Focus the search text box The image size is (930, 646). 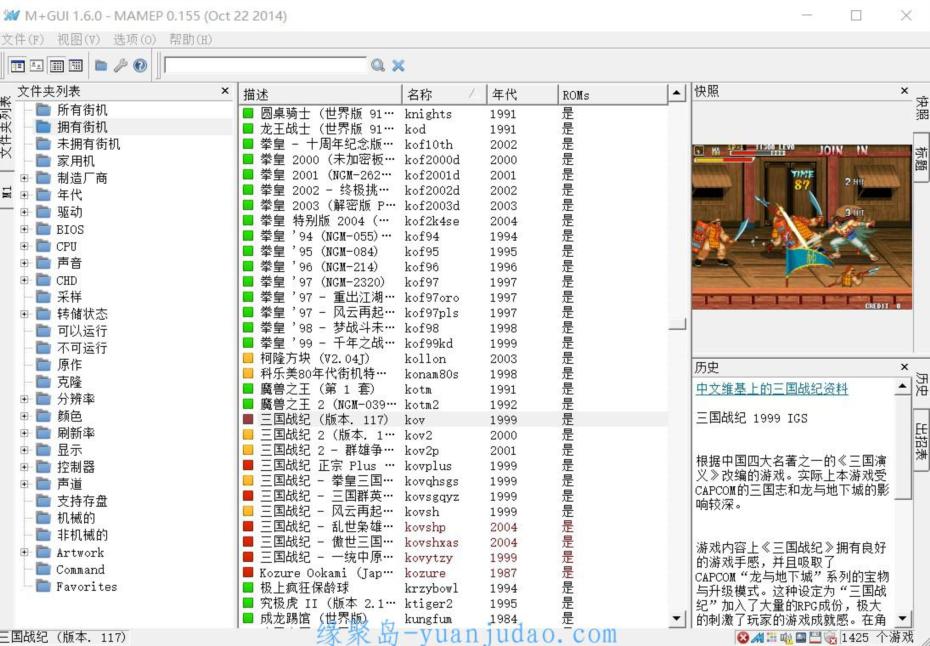click(x=265, y=65)
